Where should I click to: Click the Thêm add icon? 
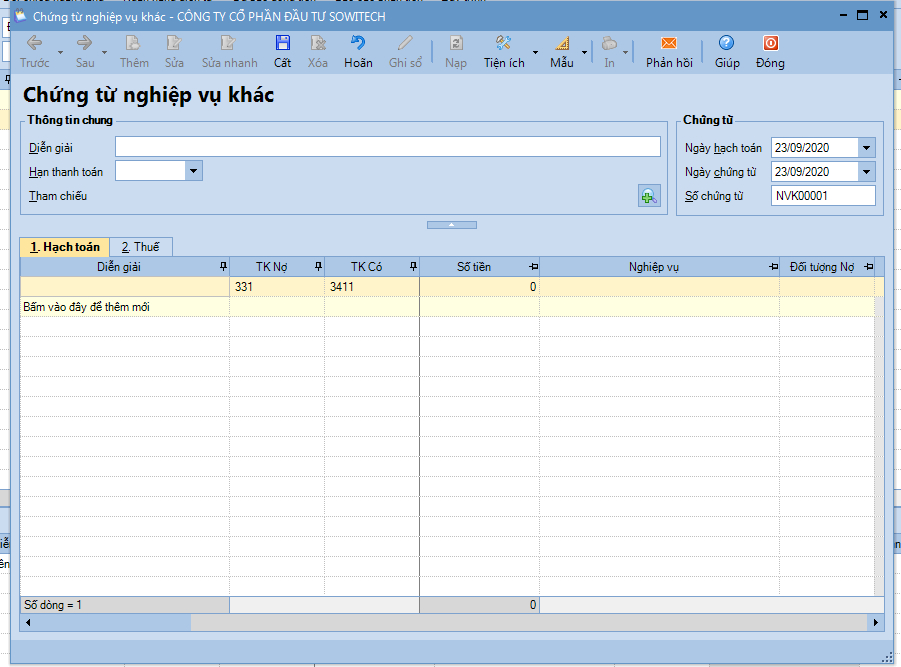[133, 43]
